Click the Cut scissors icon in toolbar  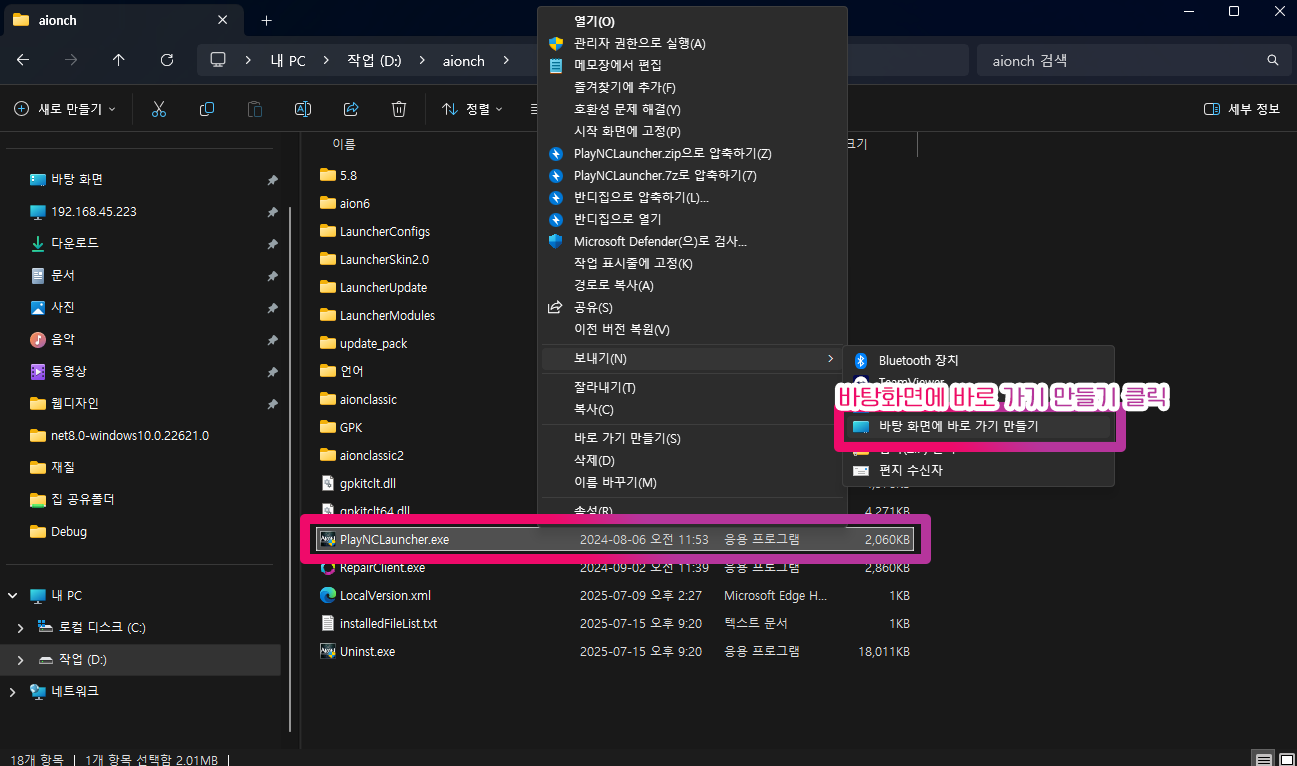158,109
